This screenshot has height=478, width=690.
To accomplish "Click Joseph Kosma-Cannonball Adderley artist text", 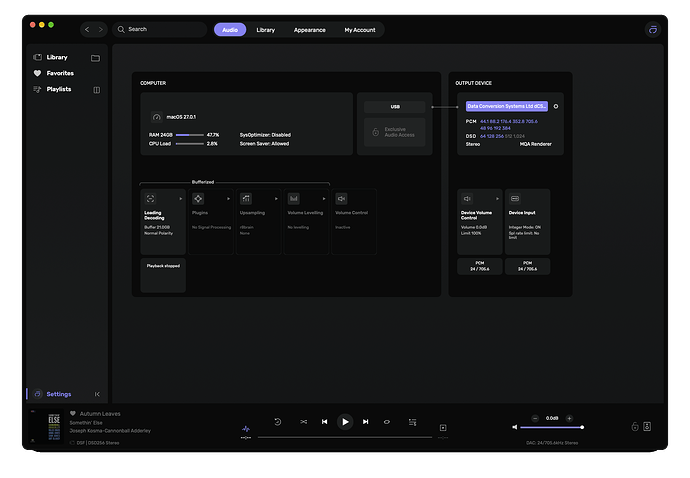I will 110,430.
